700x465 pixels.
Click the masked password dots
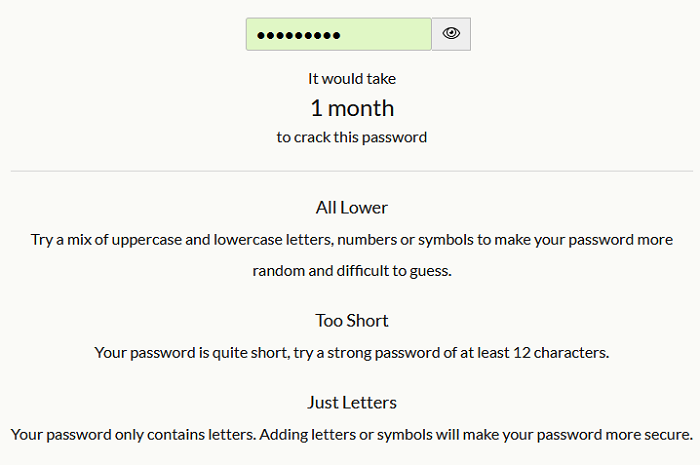[298, 35]
